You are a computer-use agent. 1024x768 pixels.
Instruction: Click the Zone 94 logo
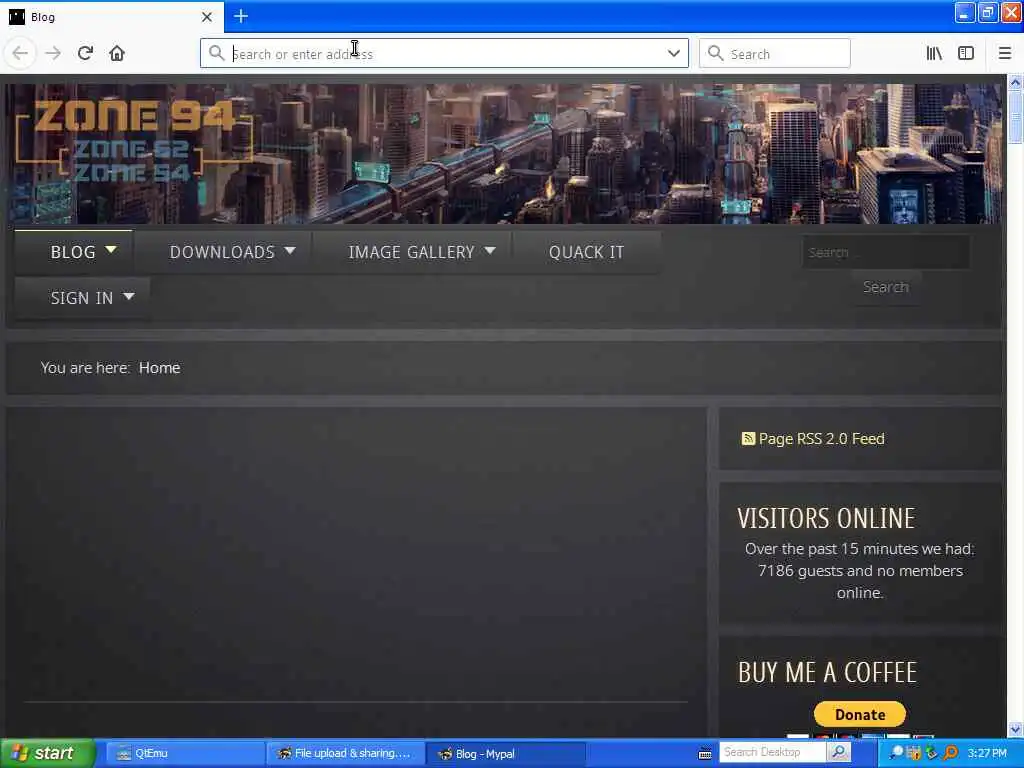click(x=134, y=142)
